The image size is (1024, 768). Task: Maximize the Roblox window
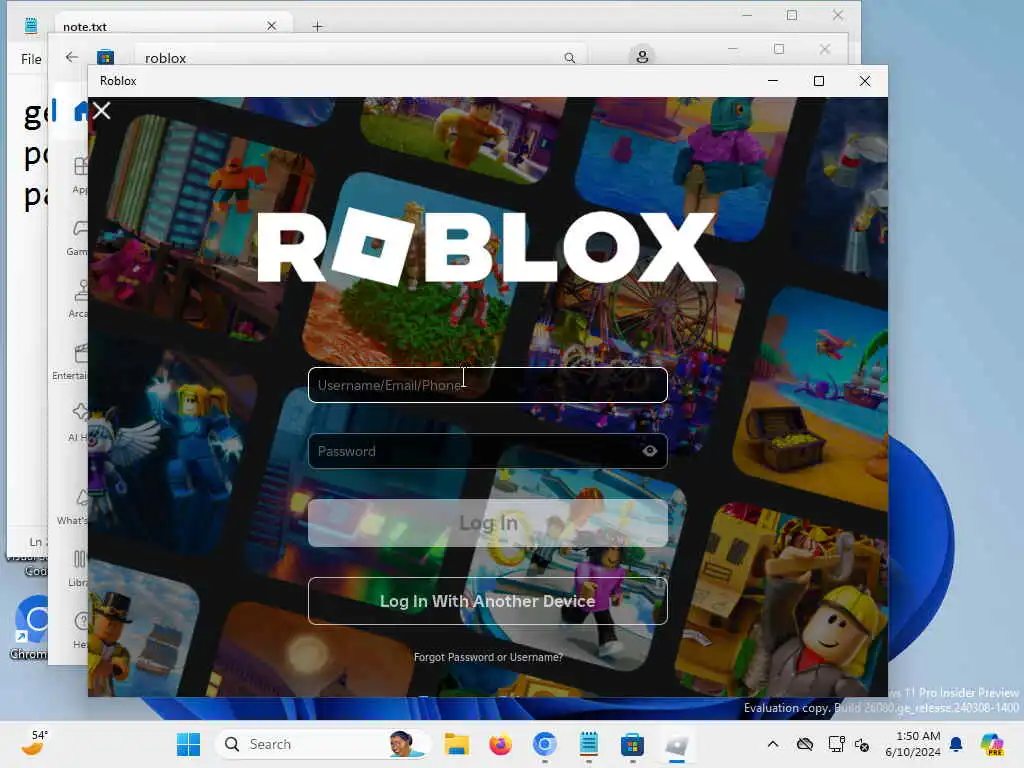(819, 81)
